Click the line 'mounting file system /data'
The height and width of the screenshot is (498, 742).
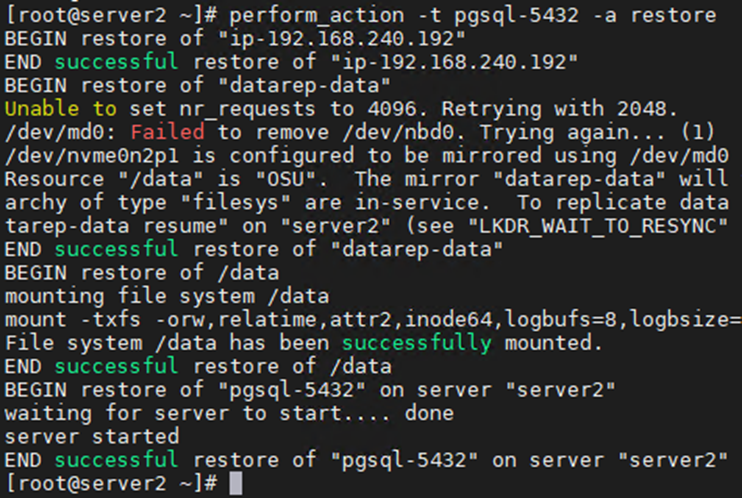tap(167, 296)
